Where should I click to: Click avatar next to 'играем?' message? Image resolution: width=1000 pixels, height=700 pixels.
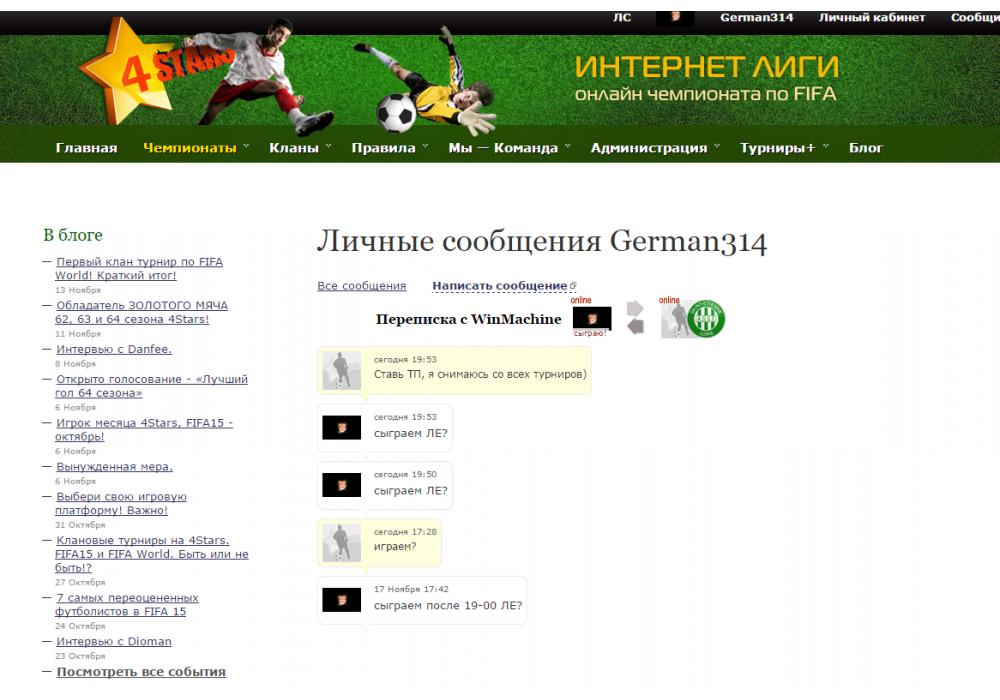pos(341,542)
